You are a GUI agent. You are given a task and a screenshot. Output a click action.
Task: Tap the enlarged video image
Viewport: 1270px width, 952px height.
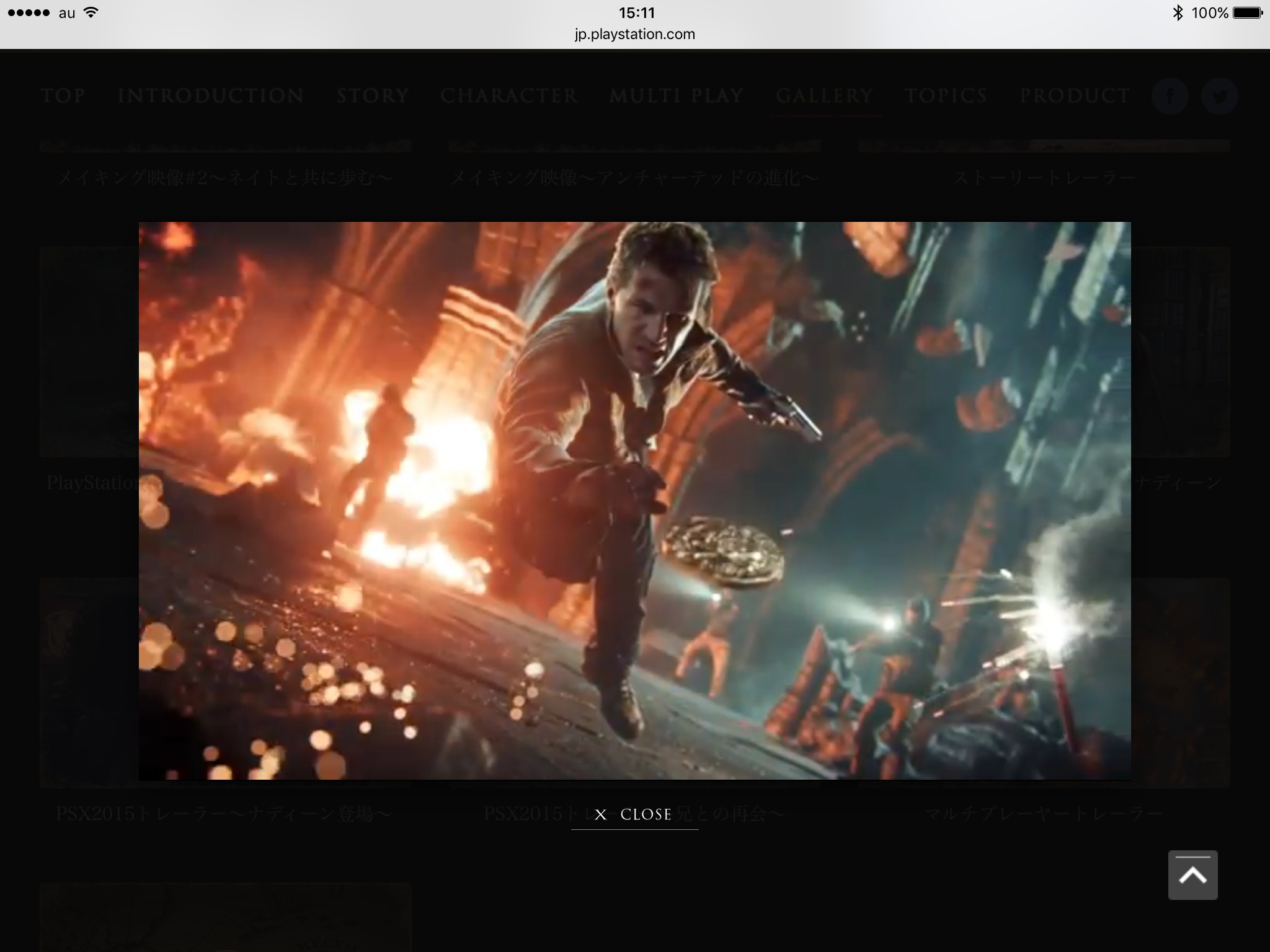tap(634, 500)
